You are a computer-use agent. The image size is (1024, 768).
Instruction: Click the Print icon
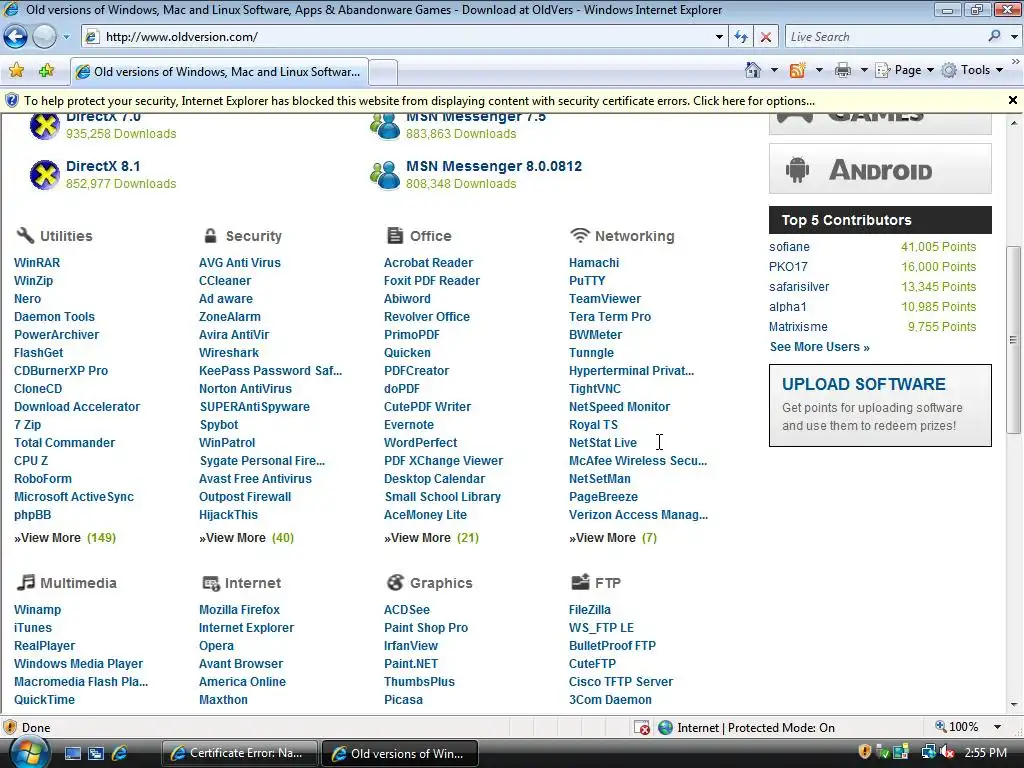(843, 70)
